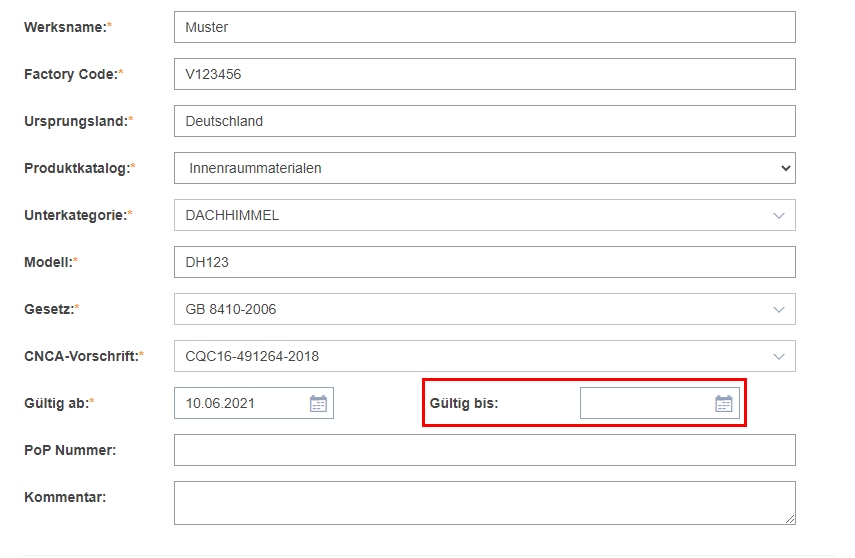855x558 pixels.
Task: Click the Gültig bis label text
Action: coord(464,403)
